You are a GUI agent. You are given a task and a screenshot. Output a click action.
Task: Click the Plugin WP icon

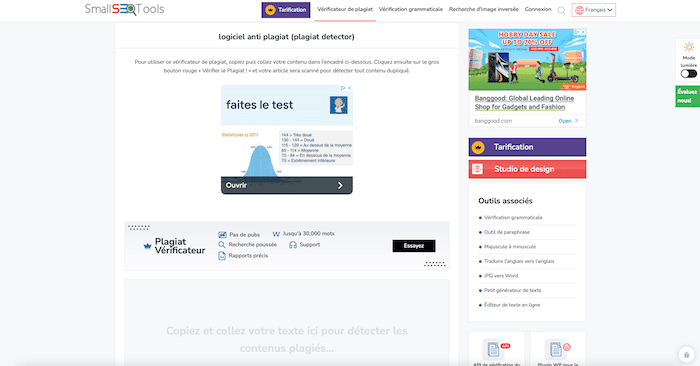[x=556, y=349]
